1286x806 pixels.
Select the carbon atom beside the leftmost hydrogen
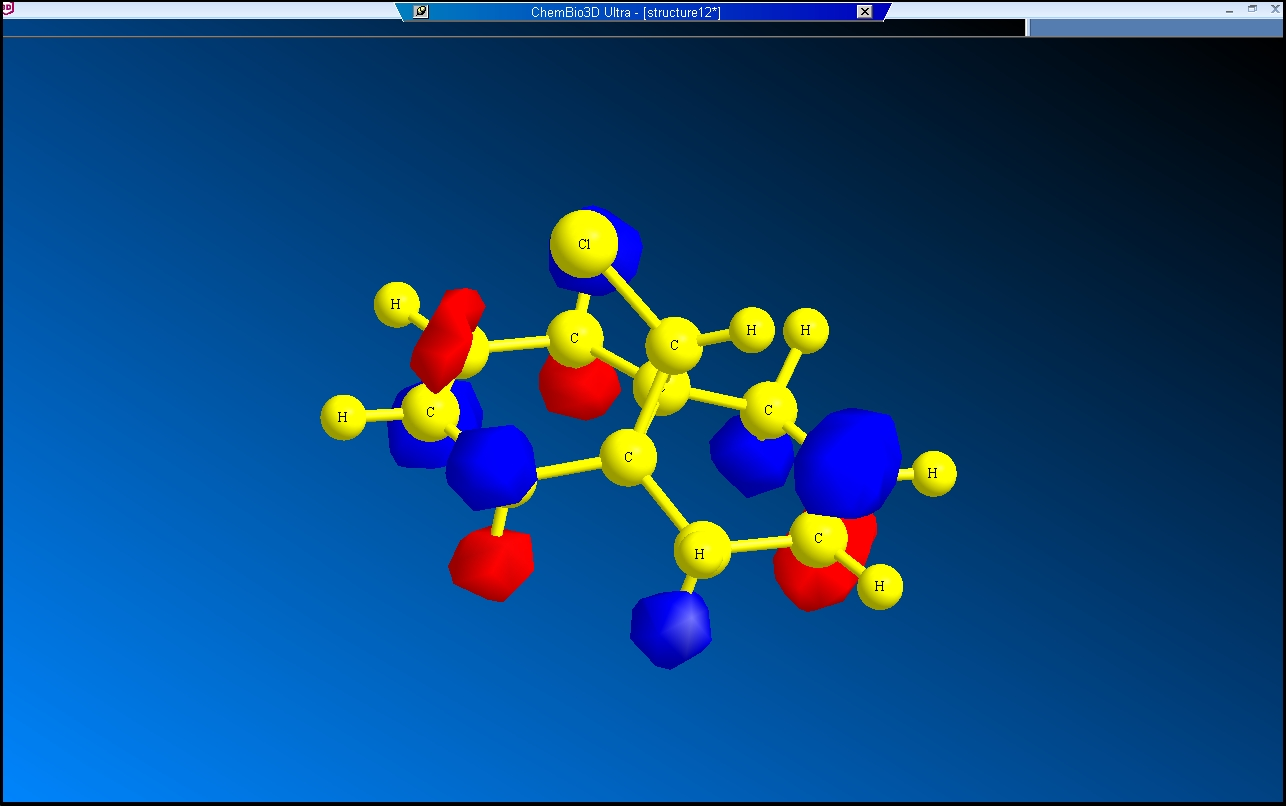[430, 412]
